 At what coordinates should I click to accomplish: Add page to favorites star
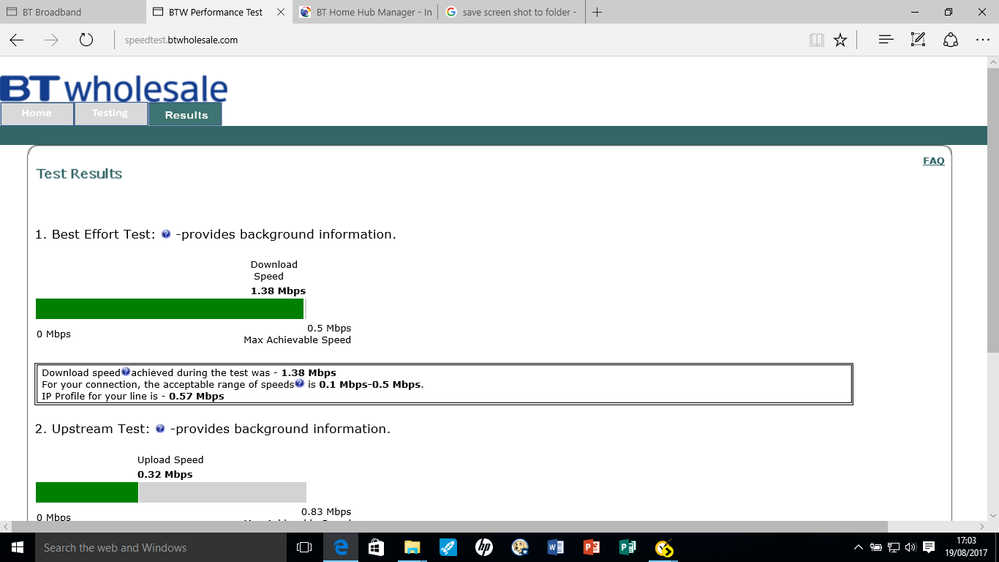840,40
